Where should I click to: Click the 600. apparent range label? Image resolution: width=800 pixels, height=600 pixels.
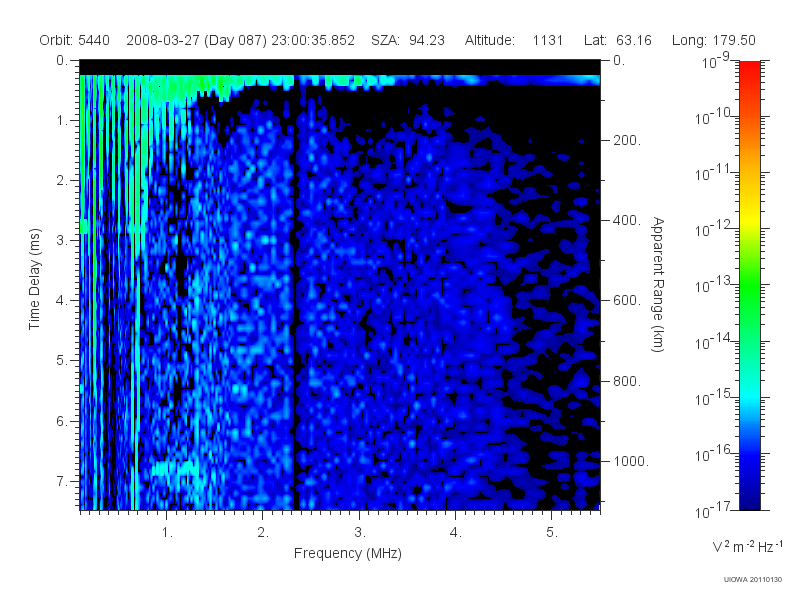tap(627, 301)
